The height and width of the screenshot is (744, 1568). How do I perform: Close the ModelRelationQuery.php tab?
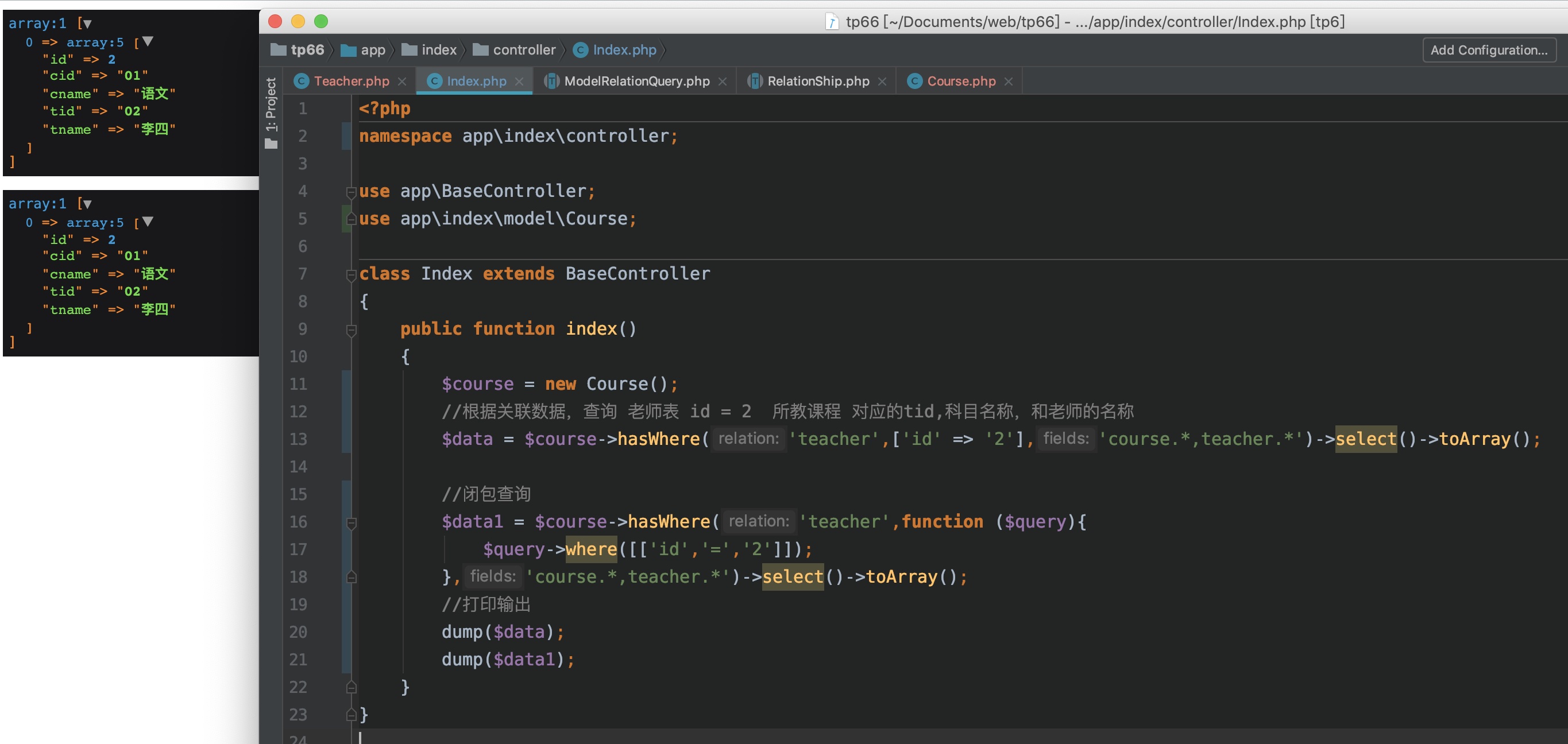tap(723, 82)
